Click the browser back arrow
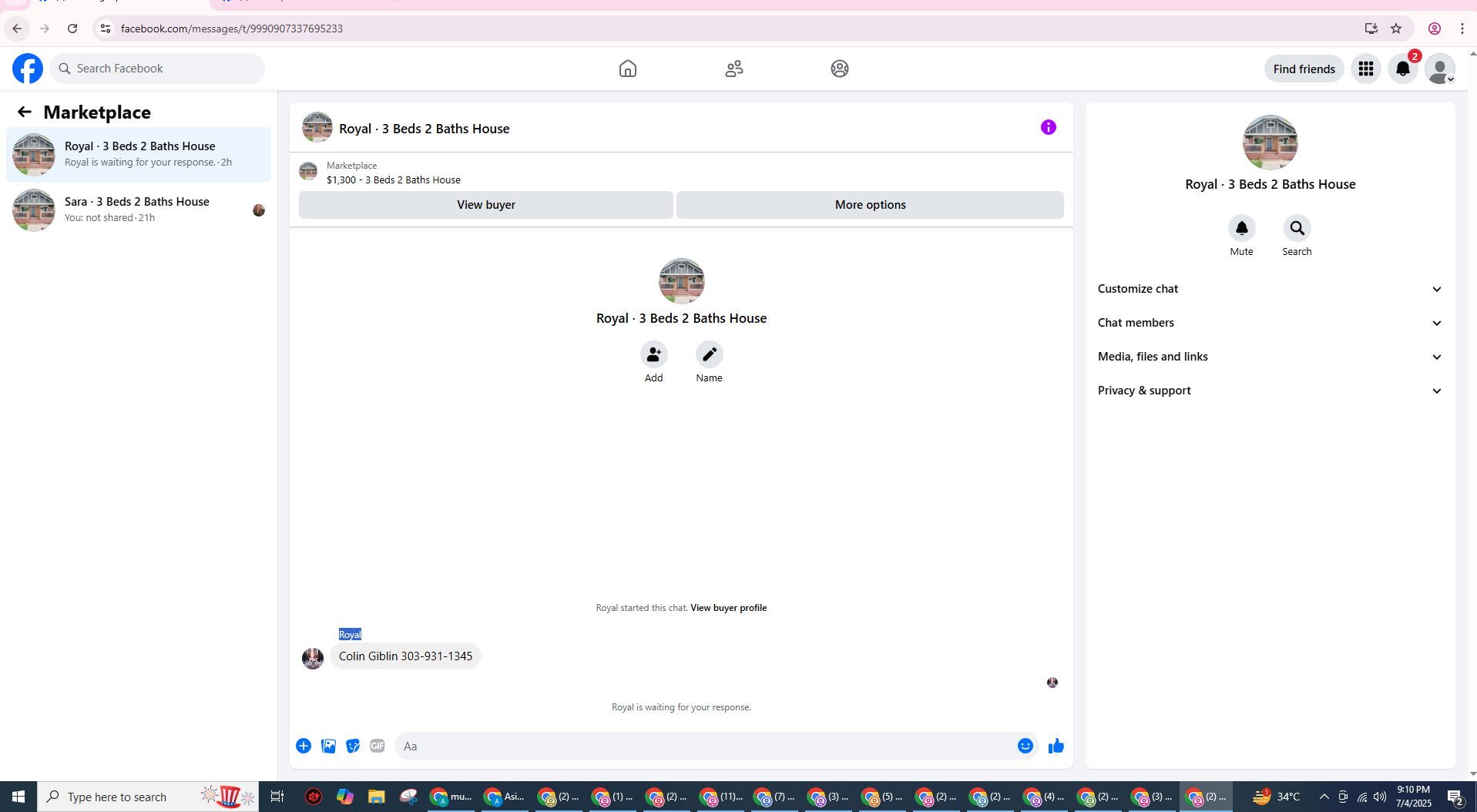The width and height of the screenshot is (1477, 812). pos(17,29)
